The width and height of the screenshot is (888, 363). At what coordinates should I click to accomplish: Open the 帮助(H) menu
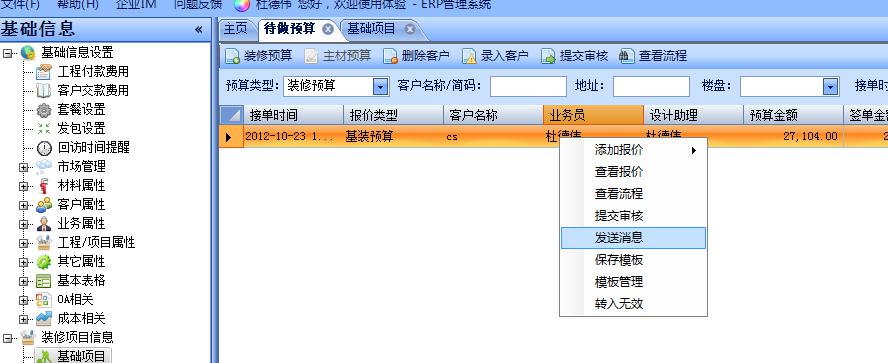pos(78,5)
